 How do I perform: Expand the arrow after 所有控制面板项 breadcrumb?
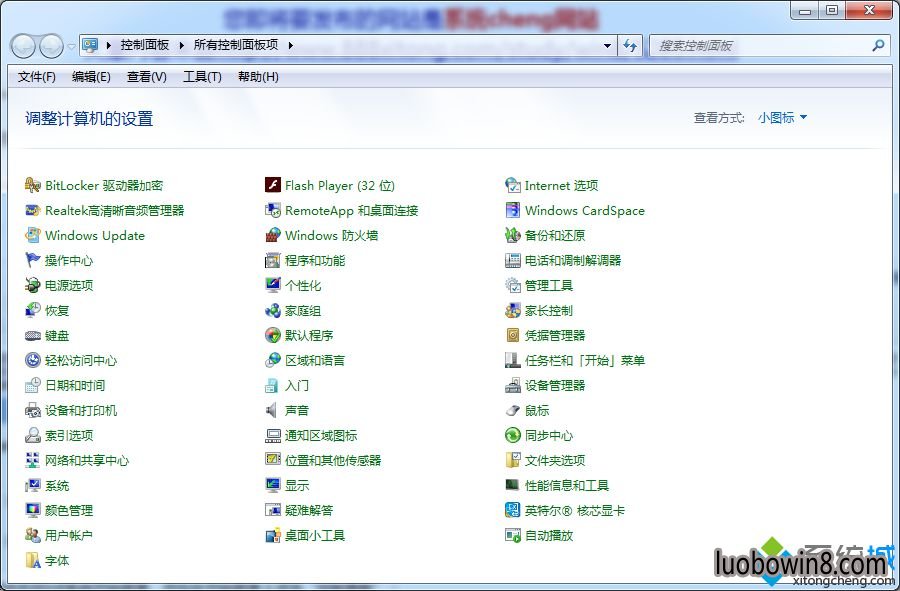point(290,45)
